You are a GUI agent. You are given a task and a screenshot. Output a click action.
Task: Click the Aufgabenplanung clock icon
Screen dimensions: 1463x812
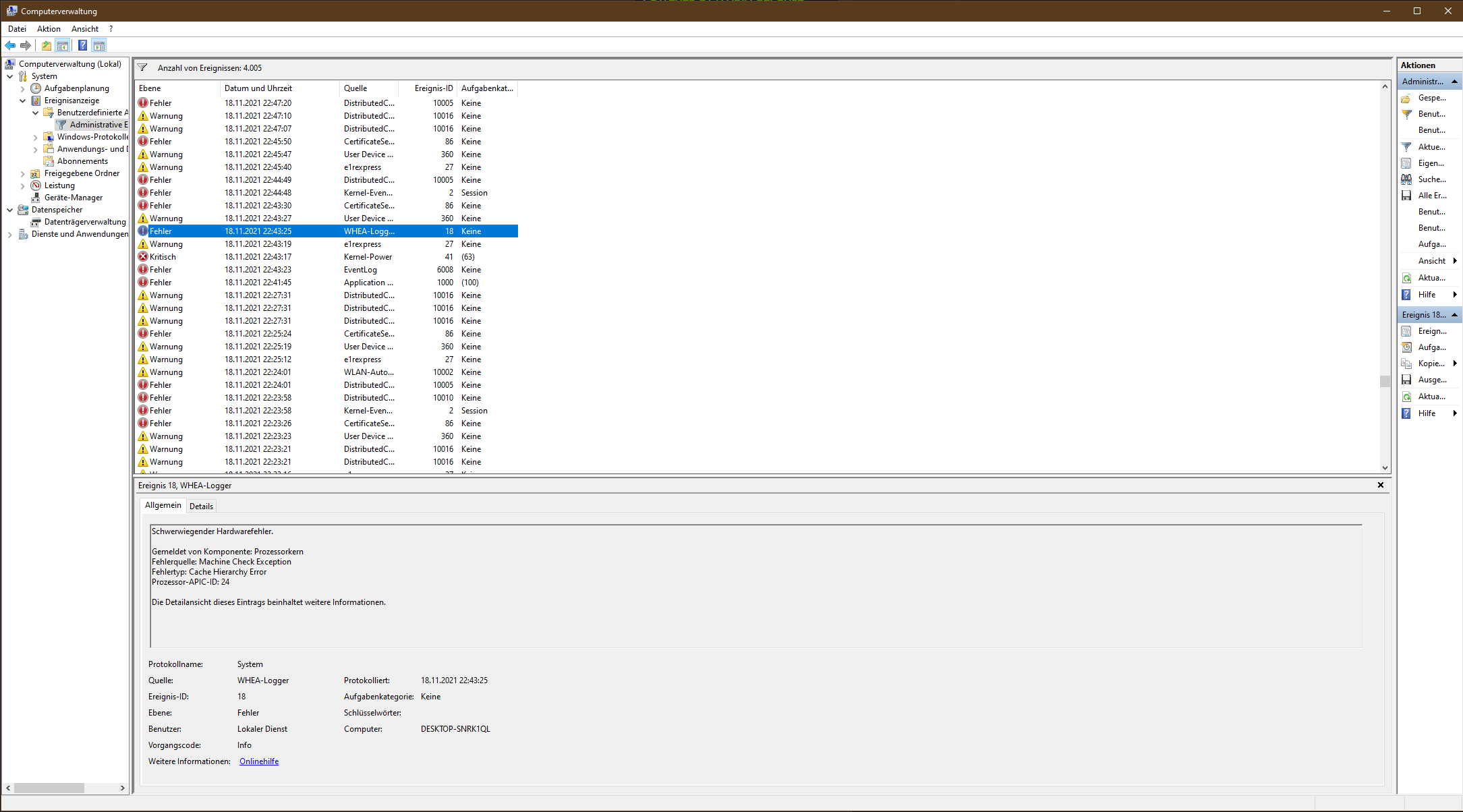pyautogui.click(x=36, y=88)
